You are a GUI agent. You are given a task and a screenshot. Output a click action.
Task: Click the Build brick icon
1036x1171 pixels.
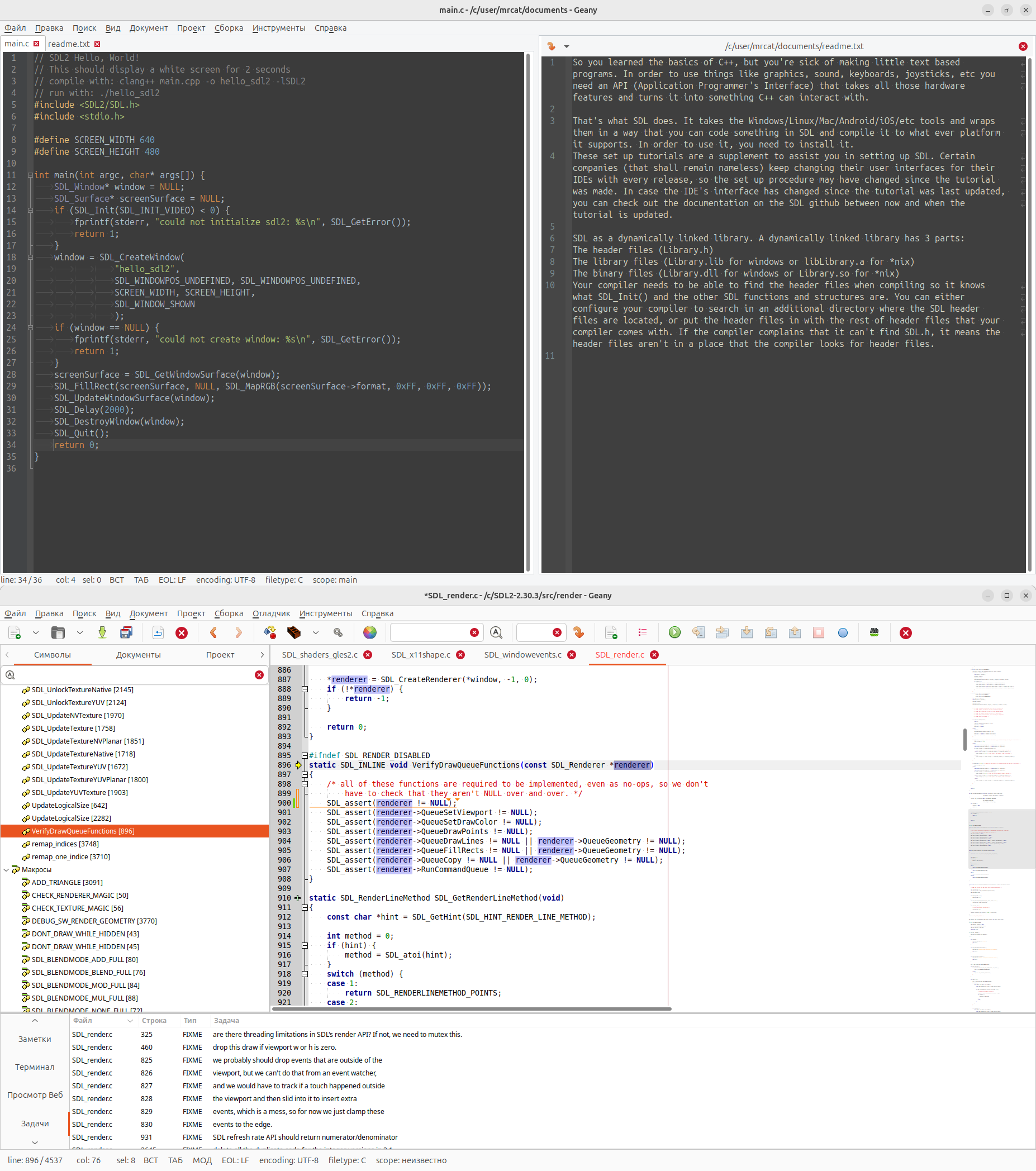294,632
